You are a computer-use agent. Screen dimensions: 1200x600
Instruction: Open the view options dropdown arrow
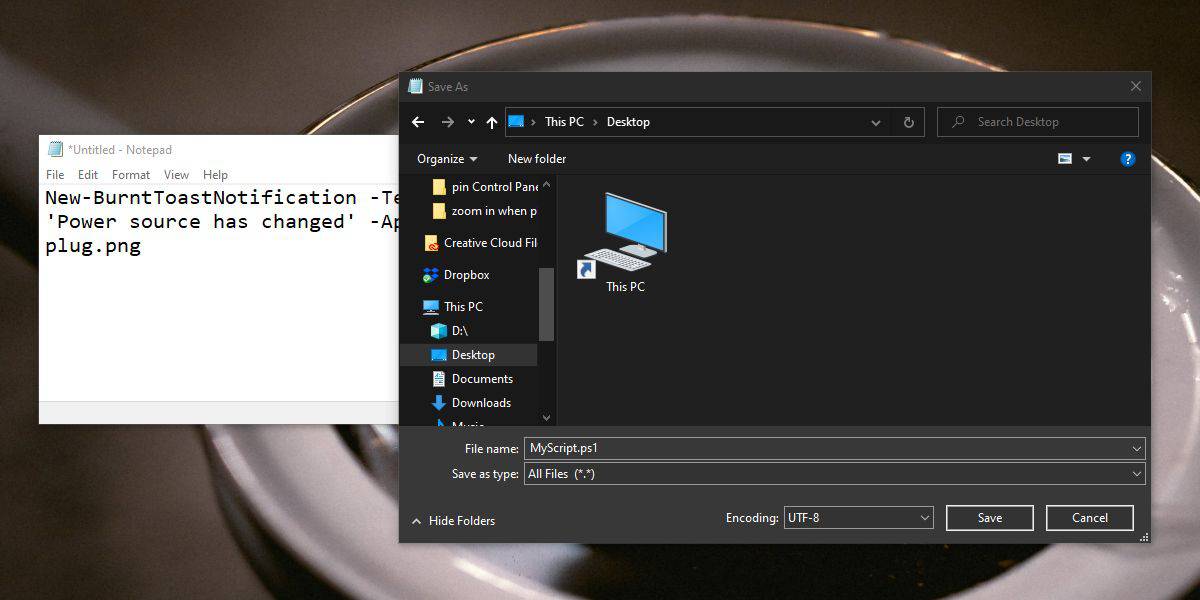(x=1086, y=159)
